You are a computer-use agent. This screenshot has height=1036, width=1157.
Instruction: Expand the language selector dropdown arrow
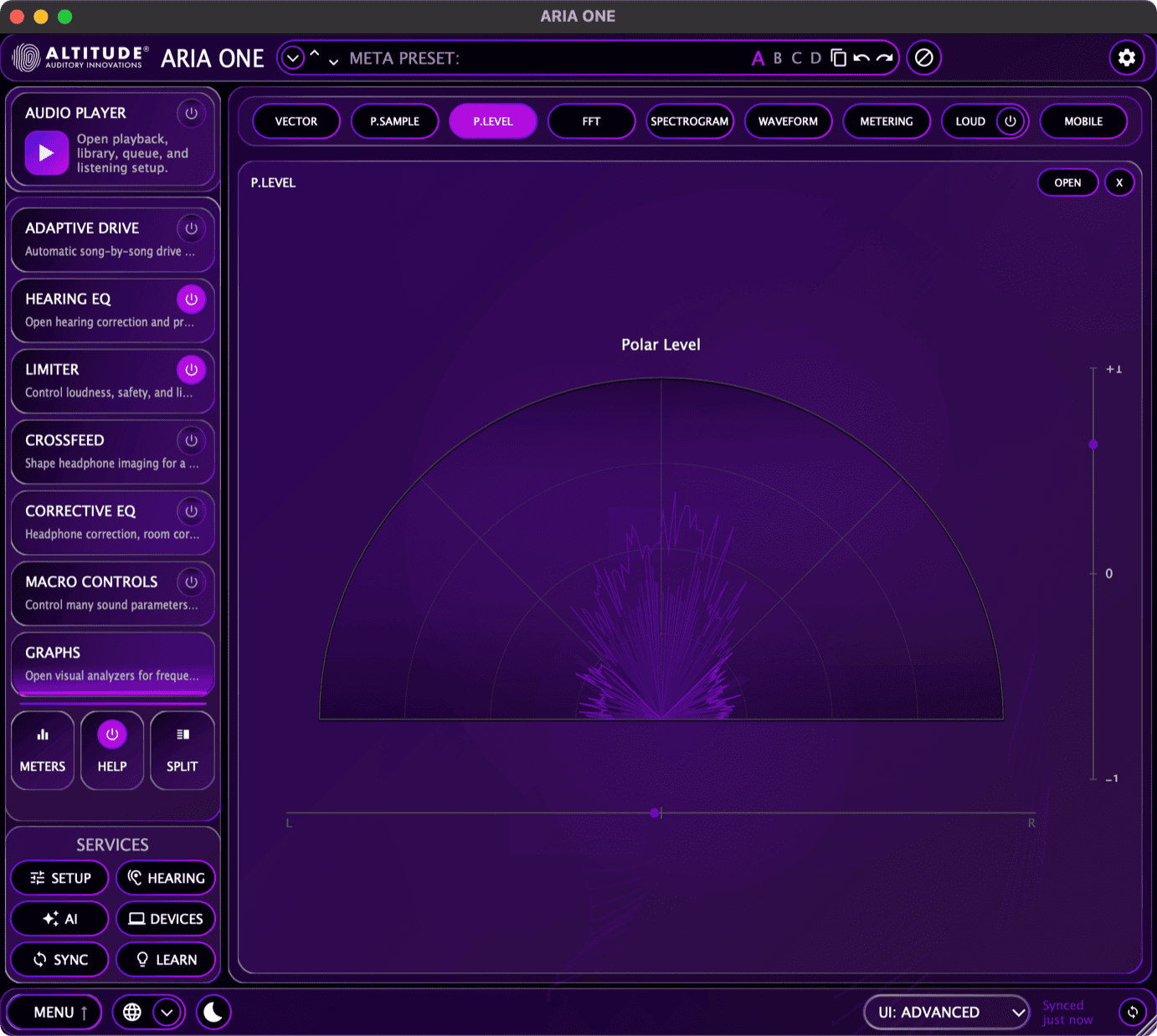[167, 1013]
